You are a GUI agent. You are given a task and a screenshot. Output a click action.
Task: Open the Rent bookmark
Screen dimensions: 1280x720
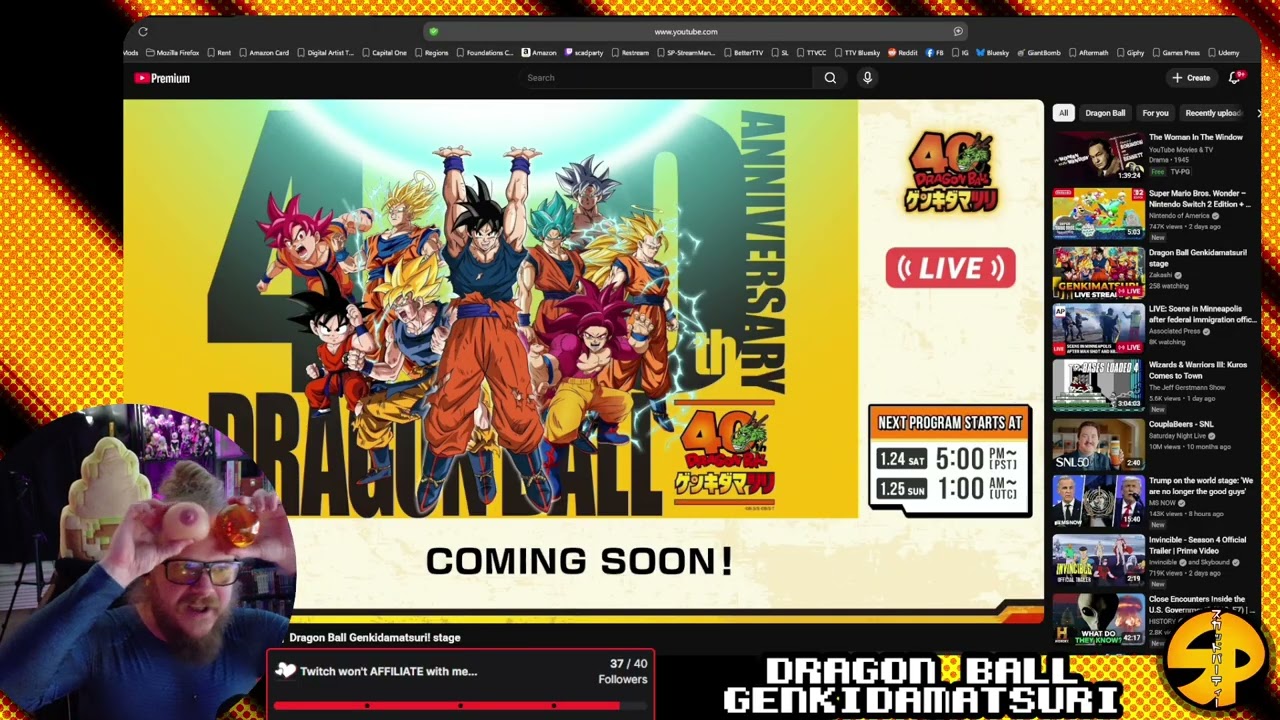pos(219,53)
